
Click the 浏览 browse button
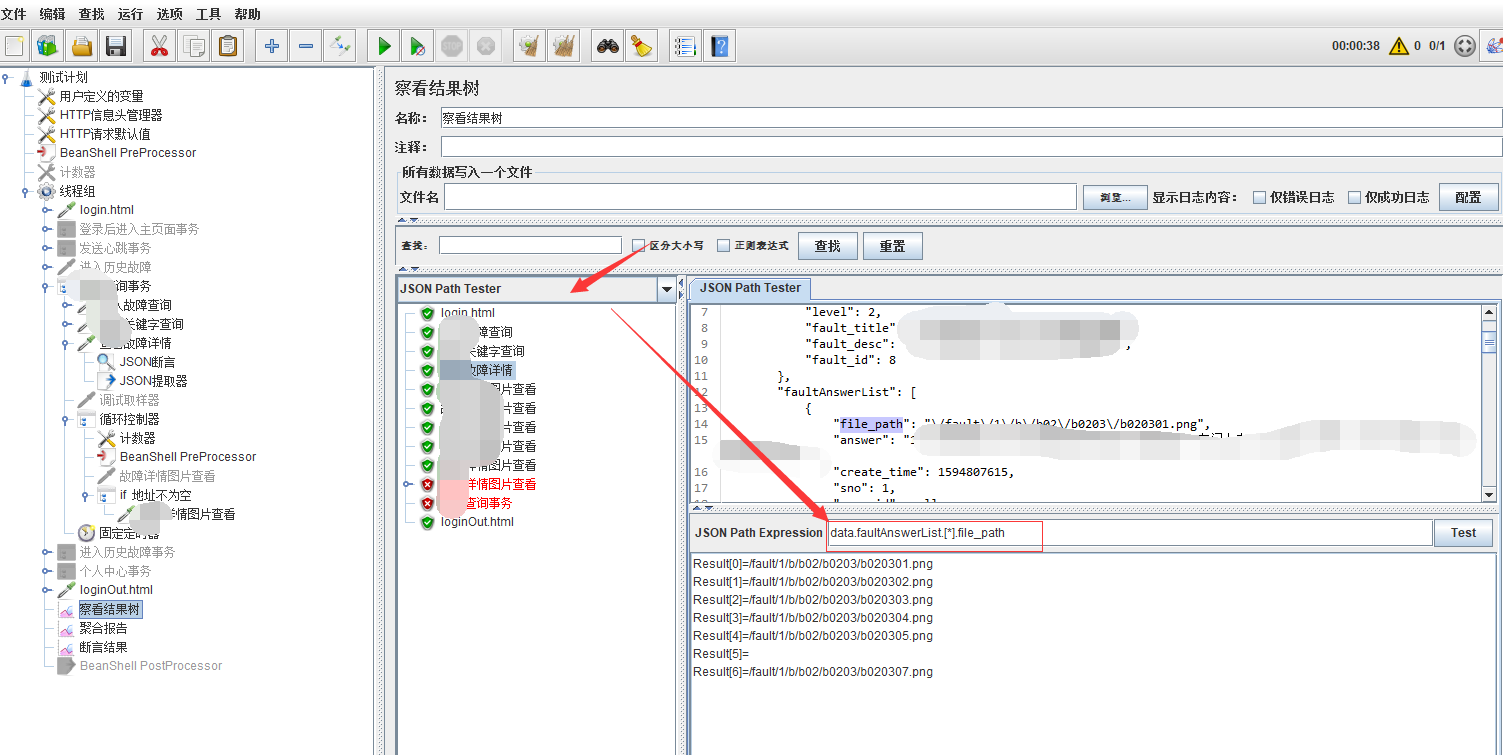[1114, 197]
